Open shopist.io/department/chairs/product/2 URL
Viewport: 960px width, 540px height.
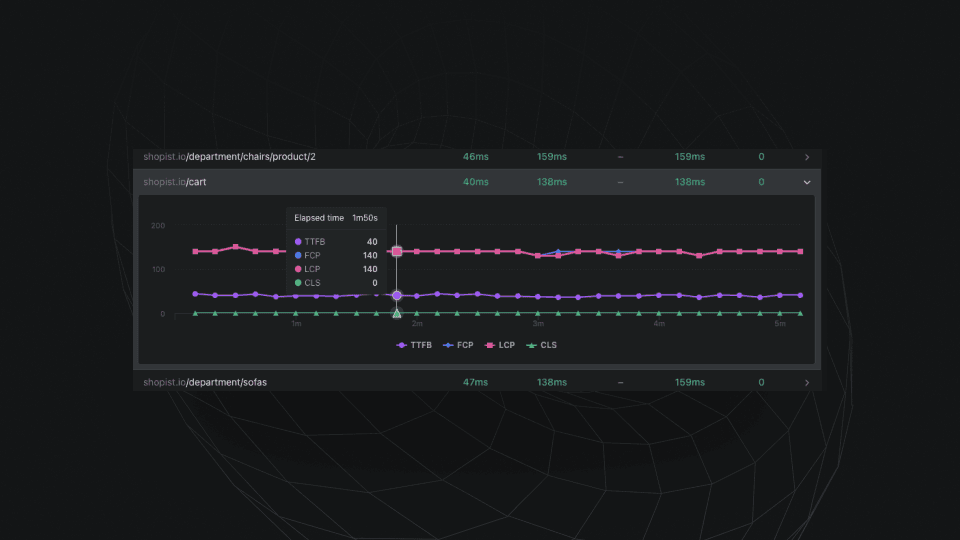[230, 157]
